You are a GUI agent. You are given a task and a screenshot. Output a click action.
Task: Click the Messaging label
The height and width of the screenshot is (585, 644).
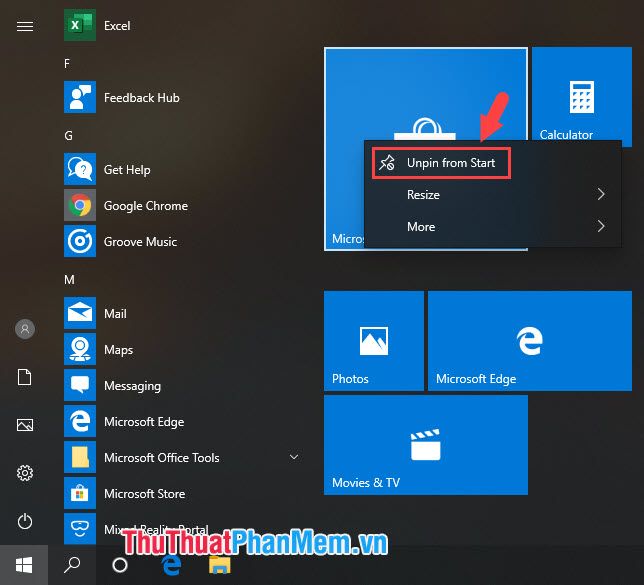[x=132, y=386]
